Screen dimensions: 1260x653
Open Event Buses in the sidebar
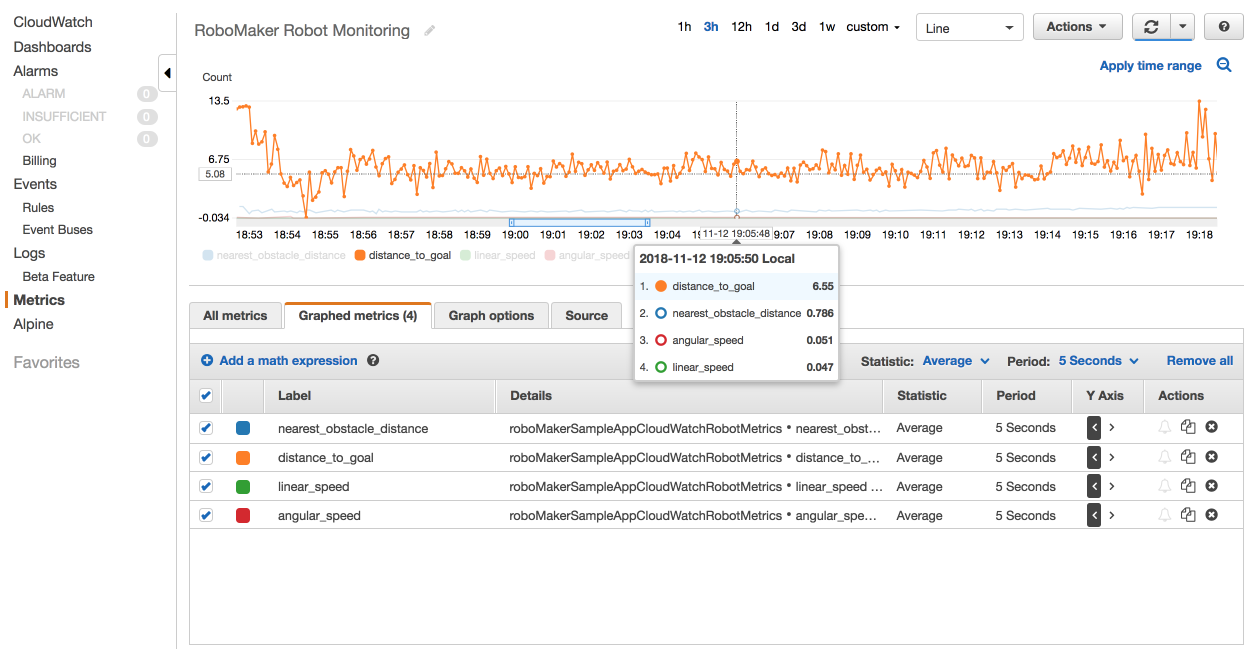pyautogui.click(x=57, y=229)
